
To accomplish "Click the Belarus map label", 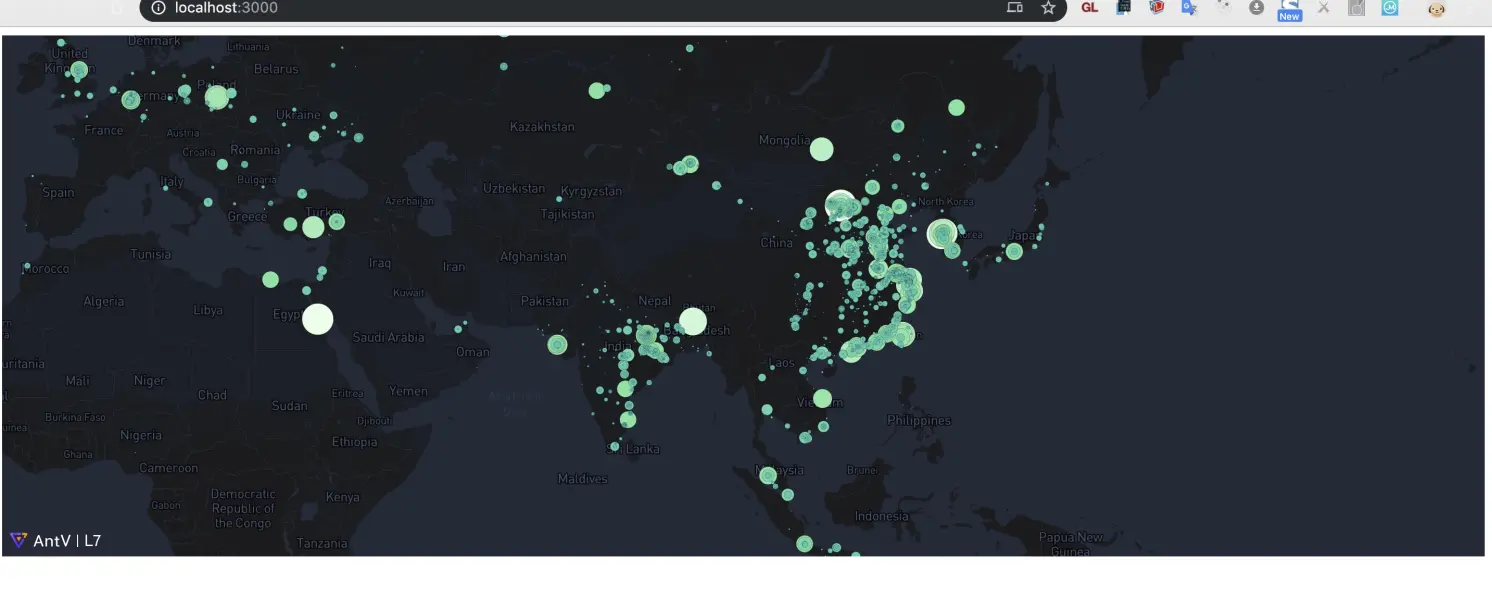I will coord(276,69).
